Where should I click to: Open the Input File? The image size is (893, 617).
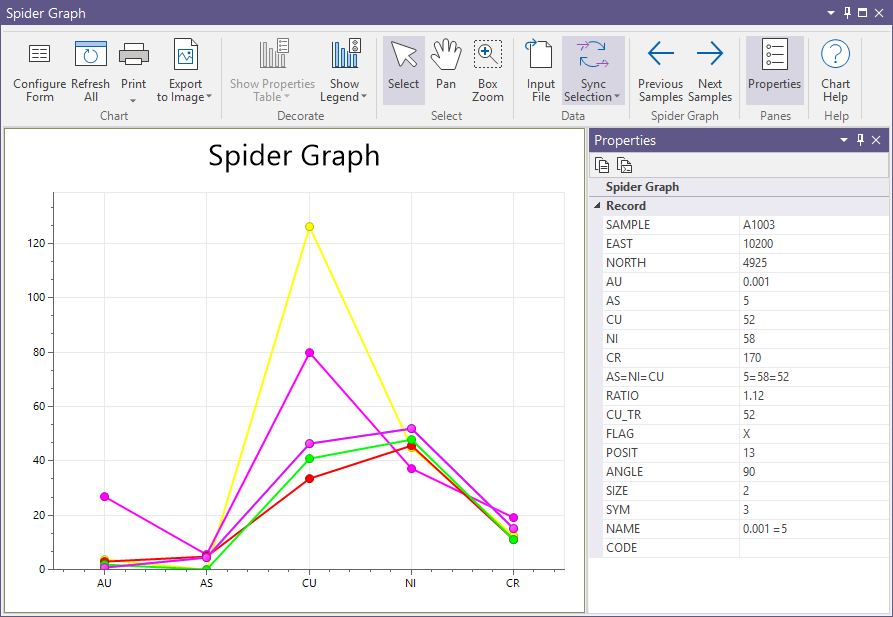(x=541, y=71)
